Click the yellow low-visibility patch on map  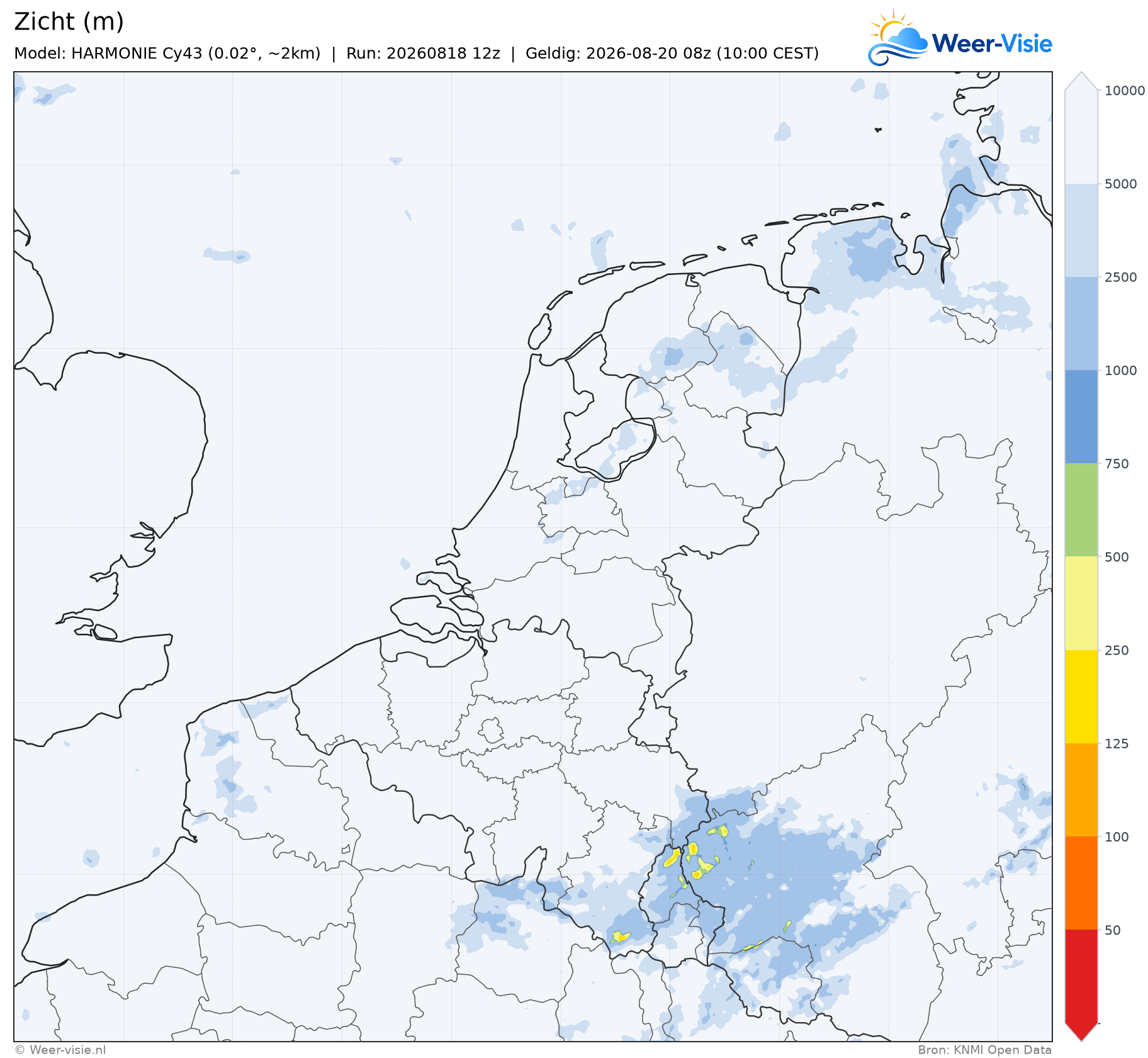tap(672, 858)
